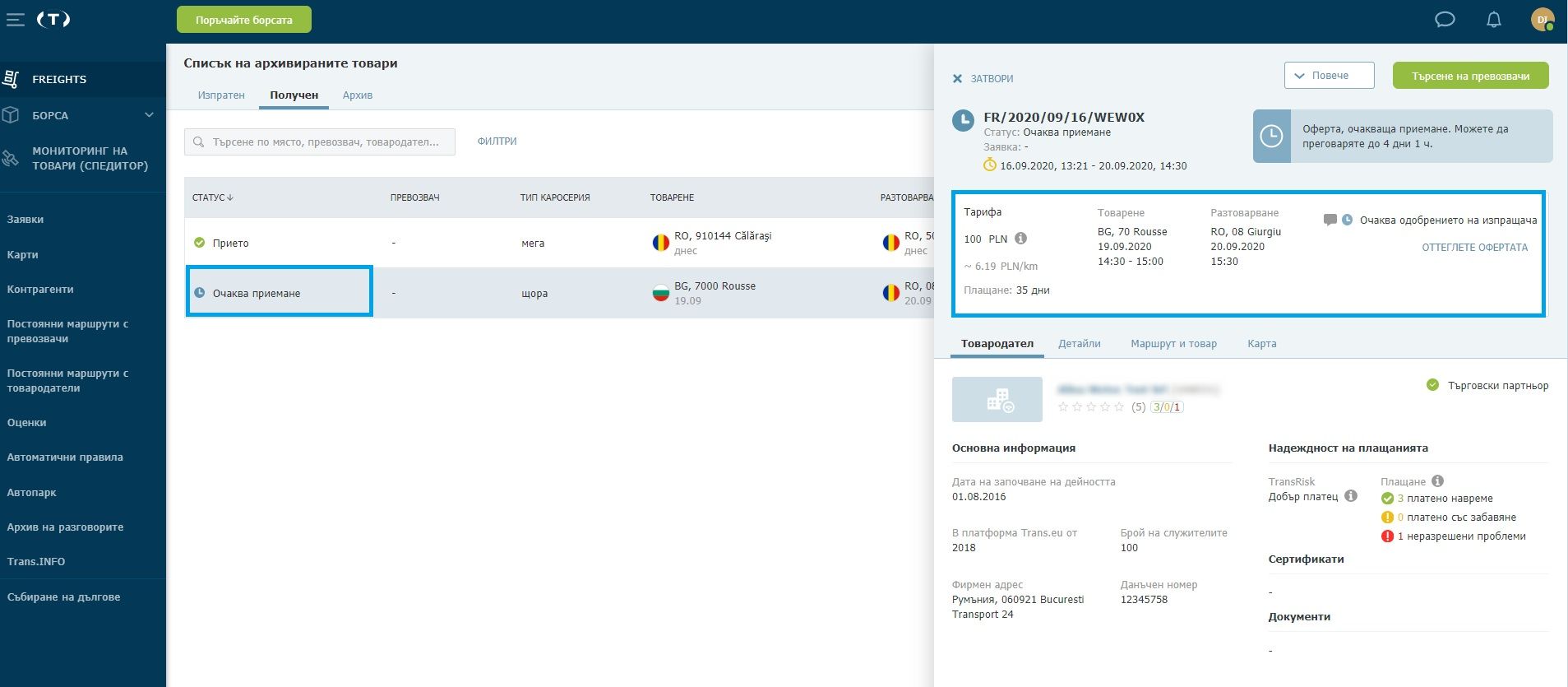1568x687 pixels.
Task: Open Събиране на дългове
Action: pyautogui.click(x=63, y=597)
